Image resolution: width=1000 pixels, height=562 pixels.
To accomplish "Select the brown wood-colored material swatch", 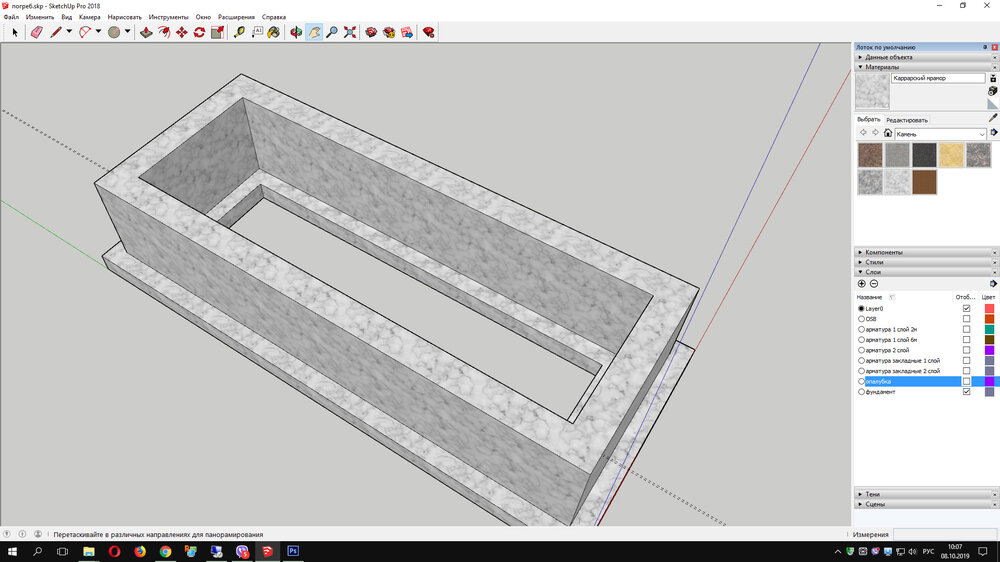I will 925,181.
